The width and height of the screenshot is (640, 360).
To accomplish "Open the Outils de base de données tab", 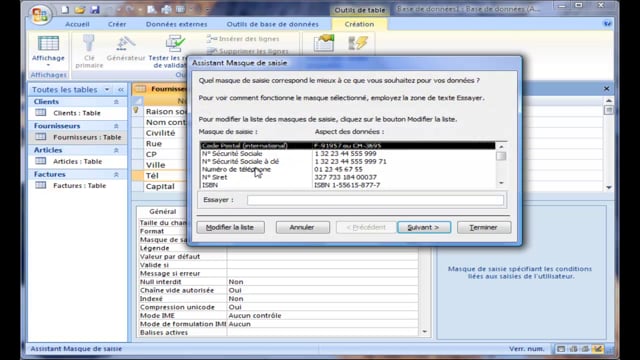I will (273, 24).
